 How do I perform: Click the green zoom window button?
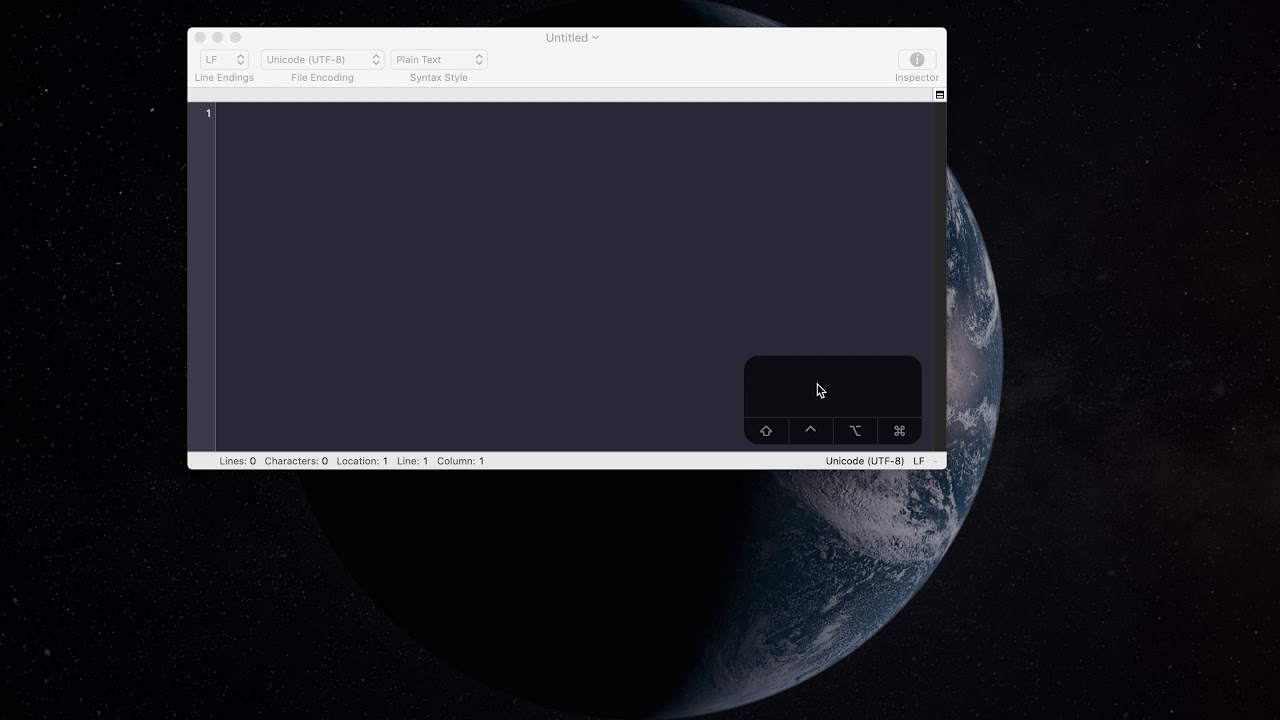tap(236, 37)
